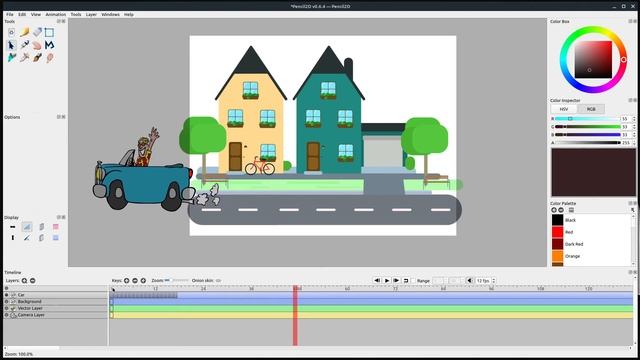Toggle horizontal flip in Display panel
Image resolution: width=640 pixels, height=360 pixels.
(13, 227)
